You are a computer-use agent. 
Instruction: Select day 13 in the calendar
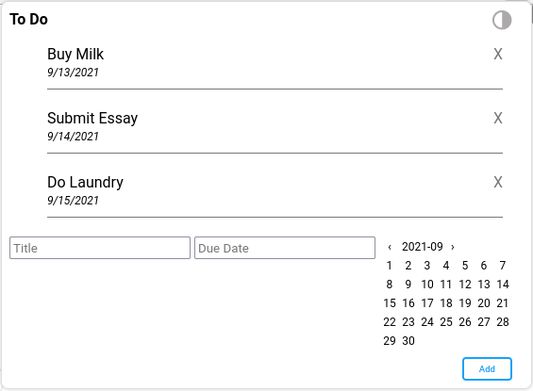click(x=484, y=284)
